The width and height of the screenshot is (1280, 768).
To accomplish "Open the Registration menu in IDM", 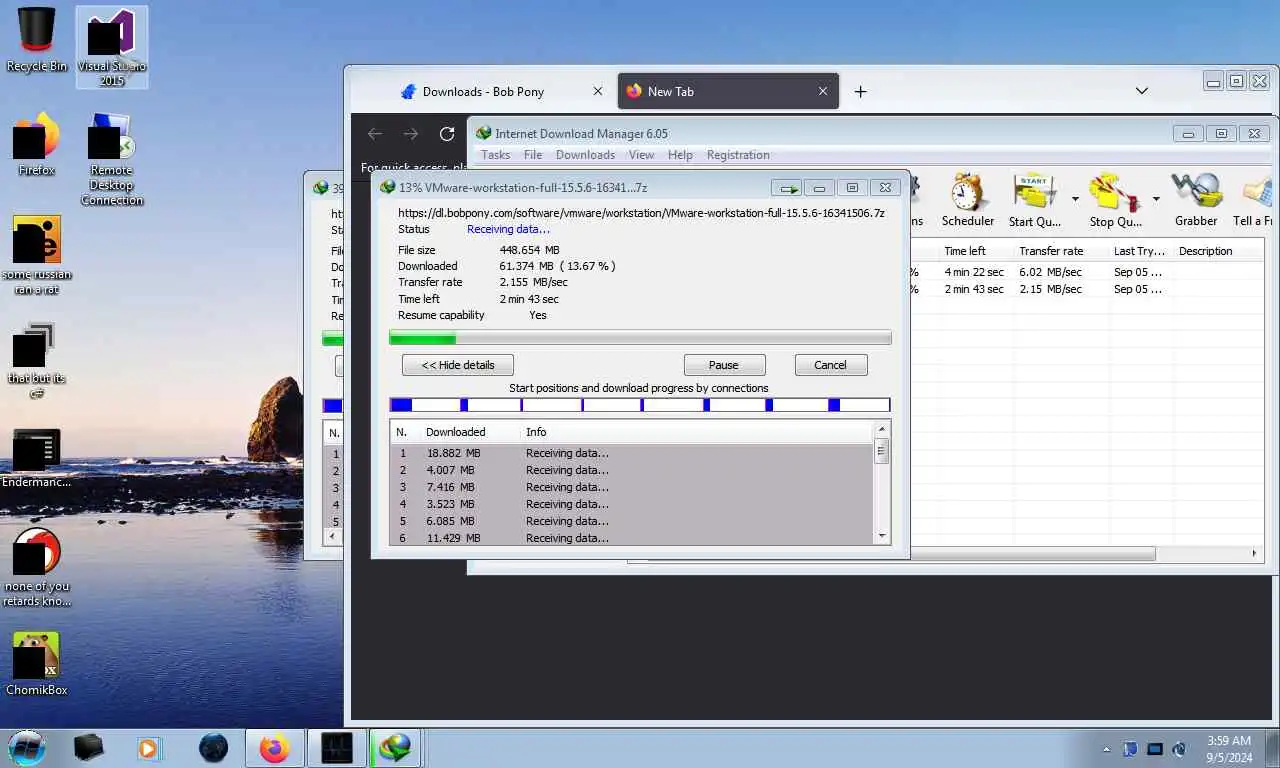I will click(x=738, y=155).
